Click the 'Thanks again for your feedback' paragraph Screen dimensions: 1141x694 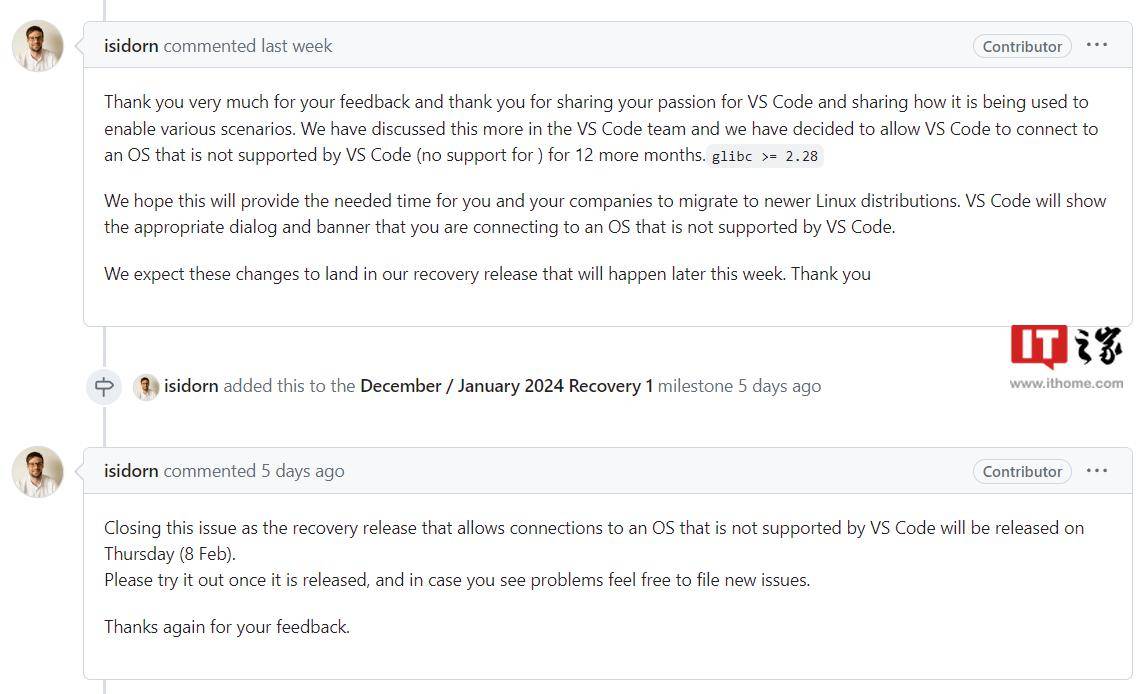click(x=227, y=626)
